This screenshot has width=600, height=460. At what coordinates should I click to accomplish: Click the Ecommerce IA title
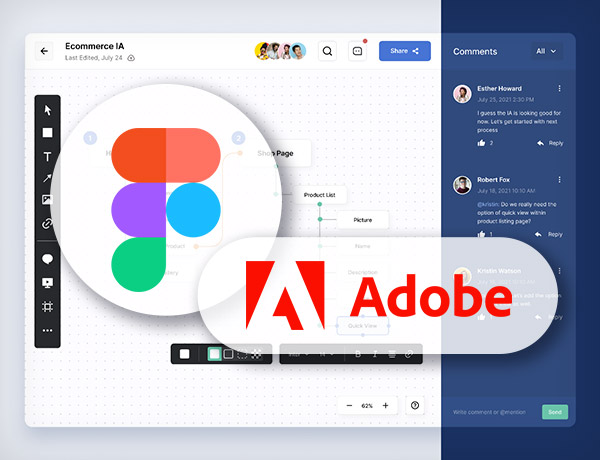[95, 46]
